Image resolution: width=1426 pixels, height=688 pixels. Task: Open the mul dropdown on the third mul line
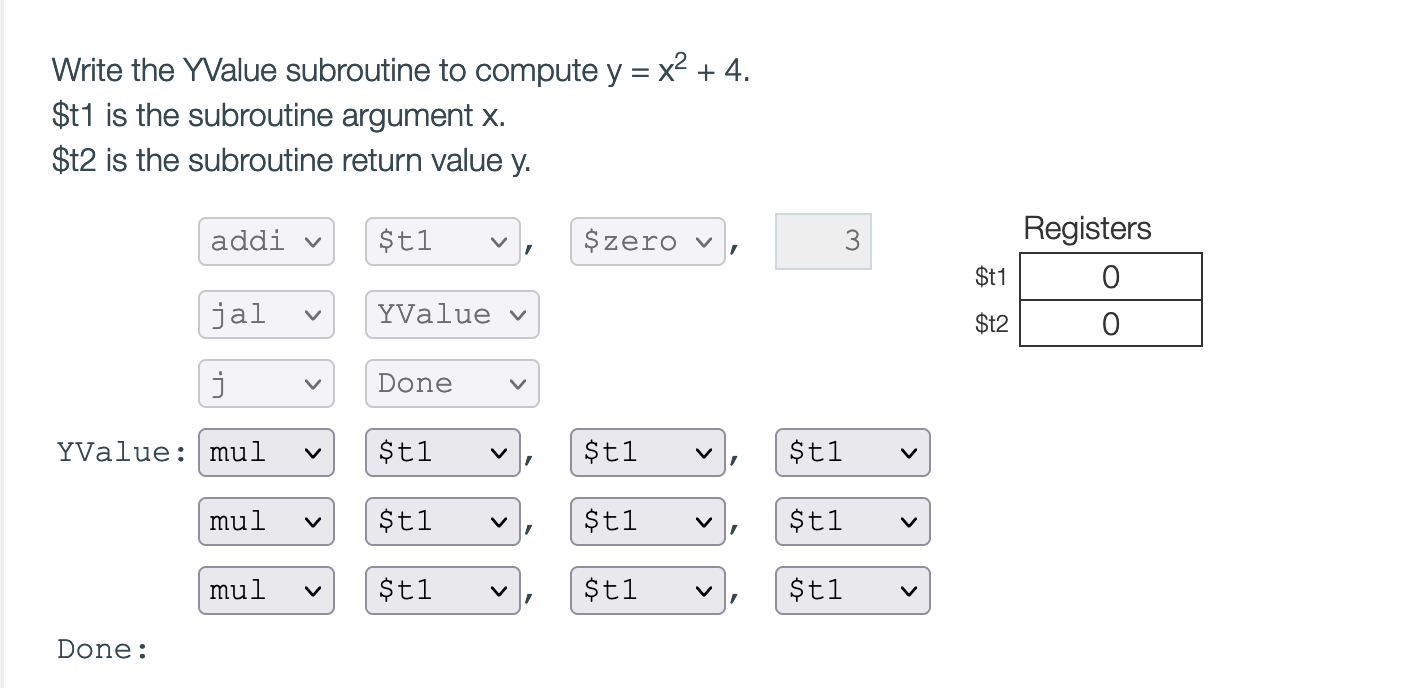266,590
